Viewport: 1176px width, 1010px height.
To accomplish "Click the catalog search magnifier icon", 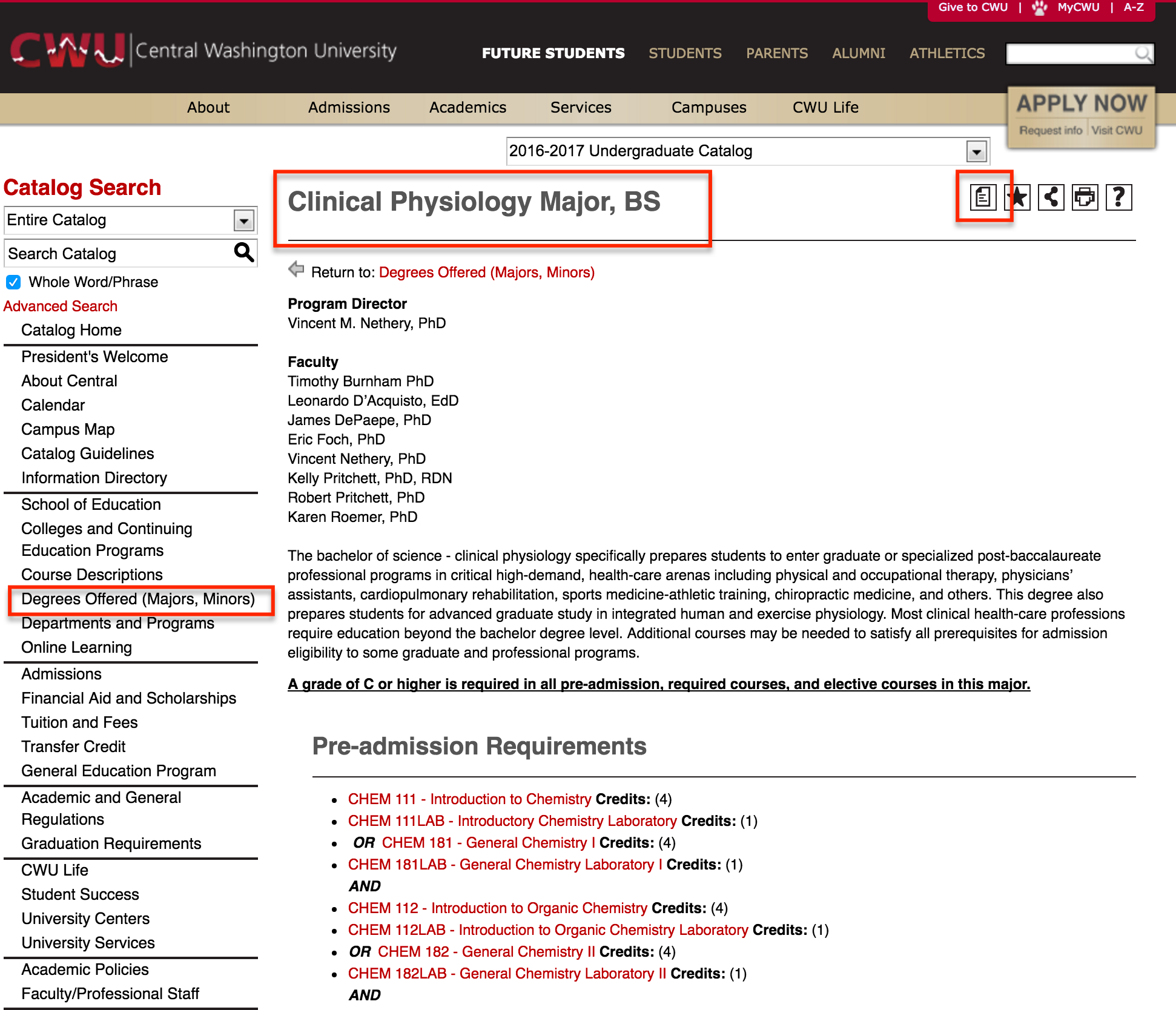I will click(x=244, y=252).
